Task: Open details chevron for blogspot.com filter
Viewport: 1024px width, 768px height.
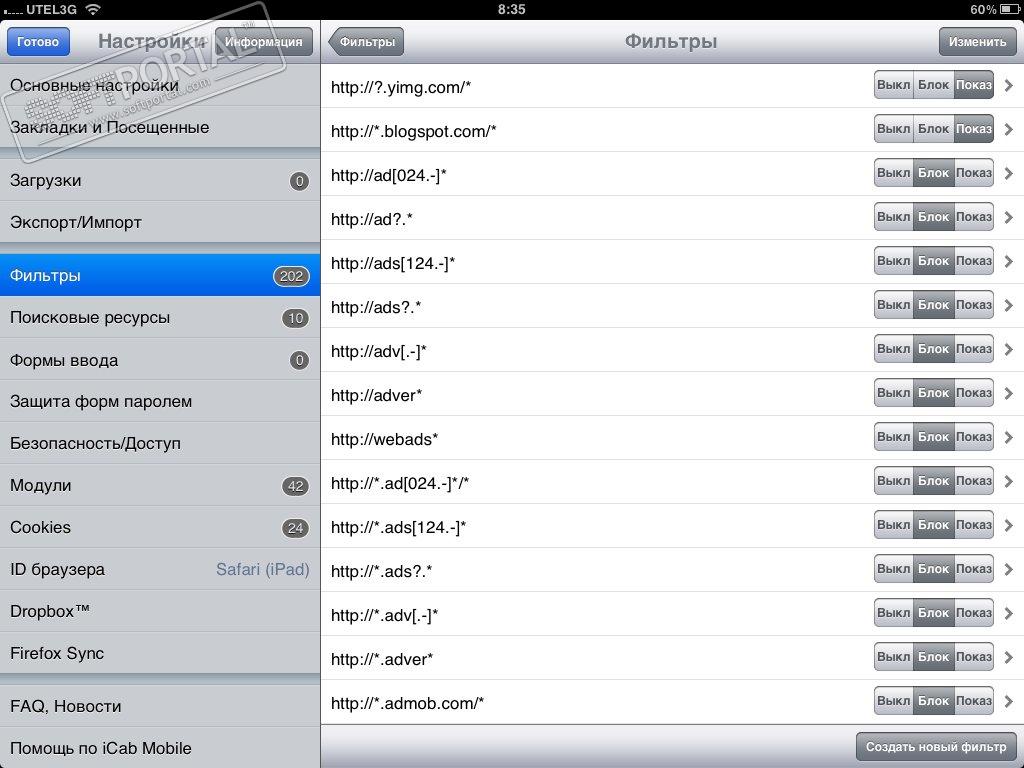Action: coord(1009,129)
